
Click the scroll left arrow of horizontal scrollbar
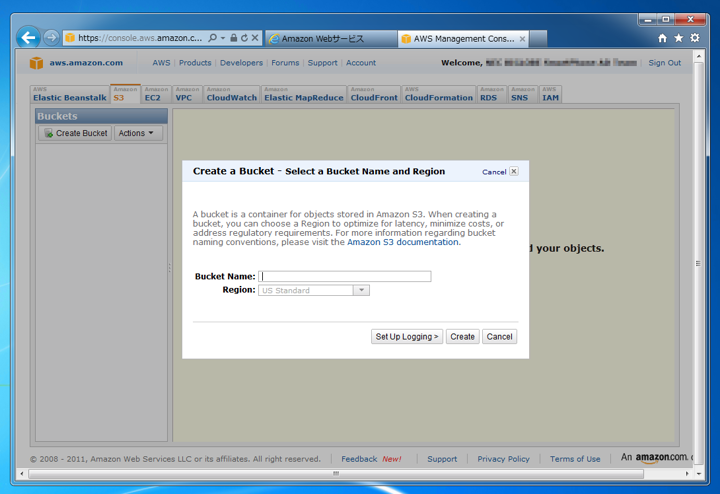[22, 473]
